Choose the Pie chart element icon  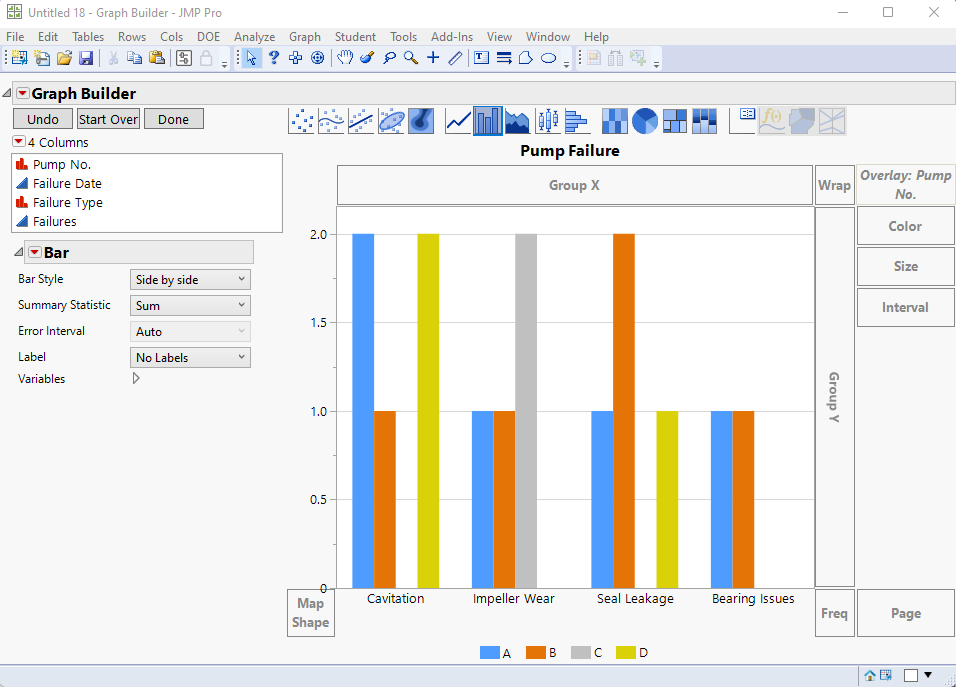coord(644,121)
